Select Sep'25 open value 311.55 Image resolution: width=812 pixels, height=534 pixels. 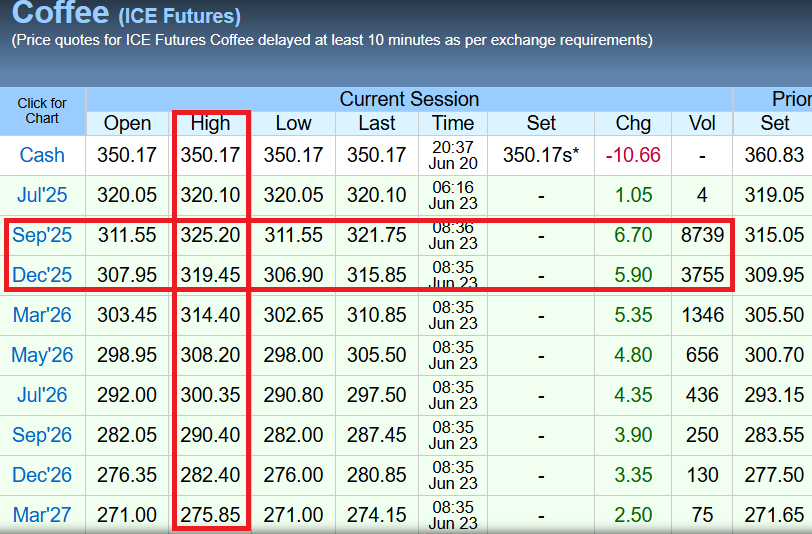point(127,235)
